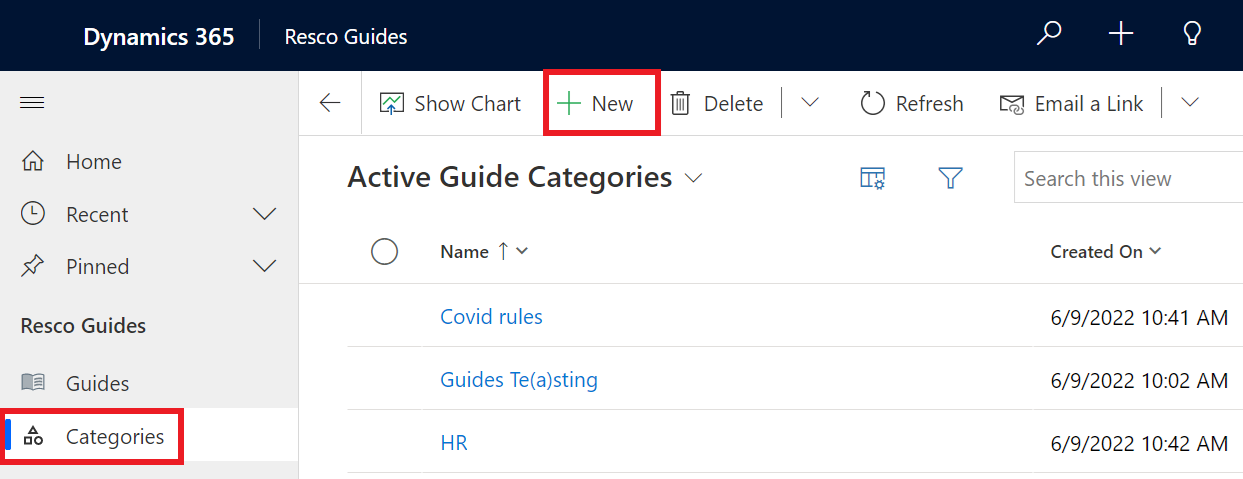Select Guides in the left navigation
Screen dimensions: 1243x479
97,383
